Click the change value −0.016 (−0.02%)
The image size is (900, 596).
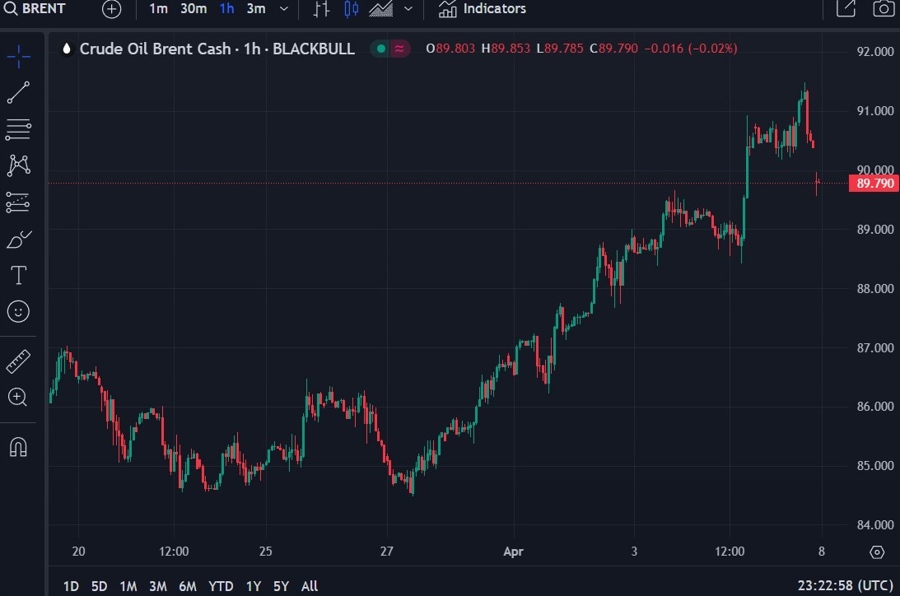(x=690, y=49)
